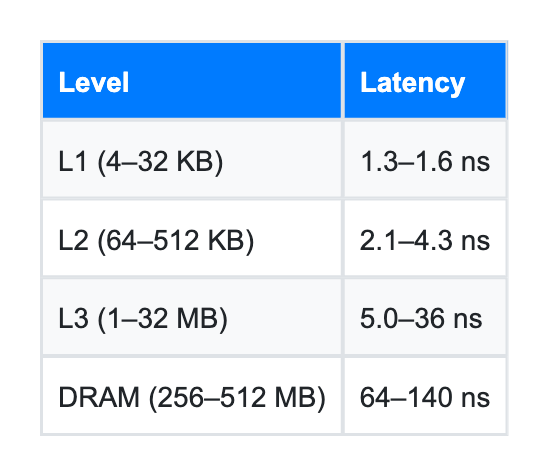Select the 1.3–1.6 ns latency cell
This screenshot has width=550, height=476.
425,160
